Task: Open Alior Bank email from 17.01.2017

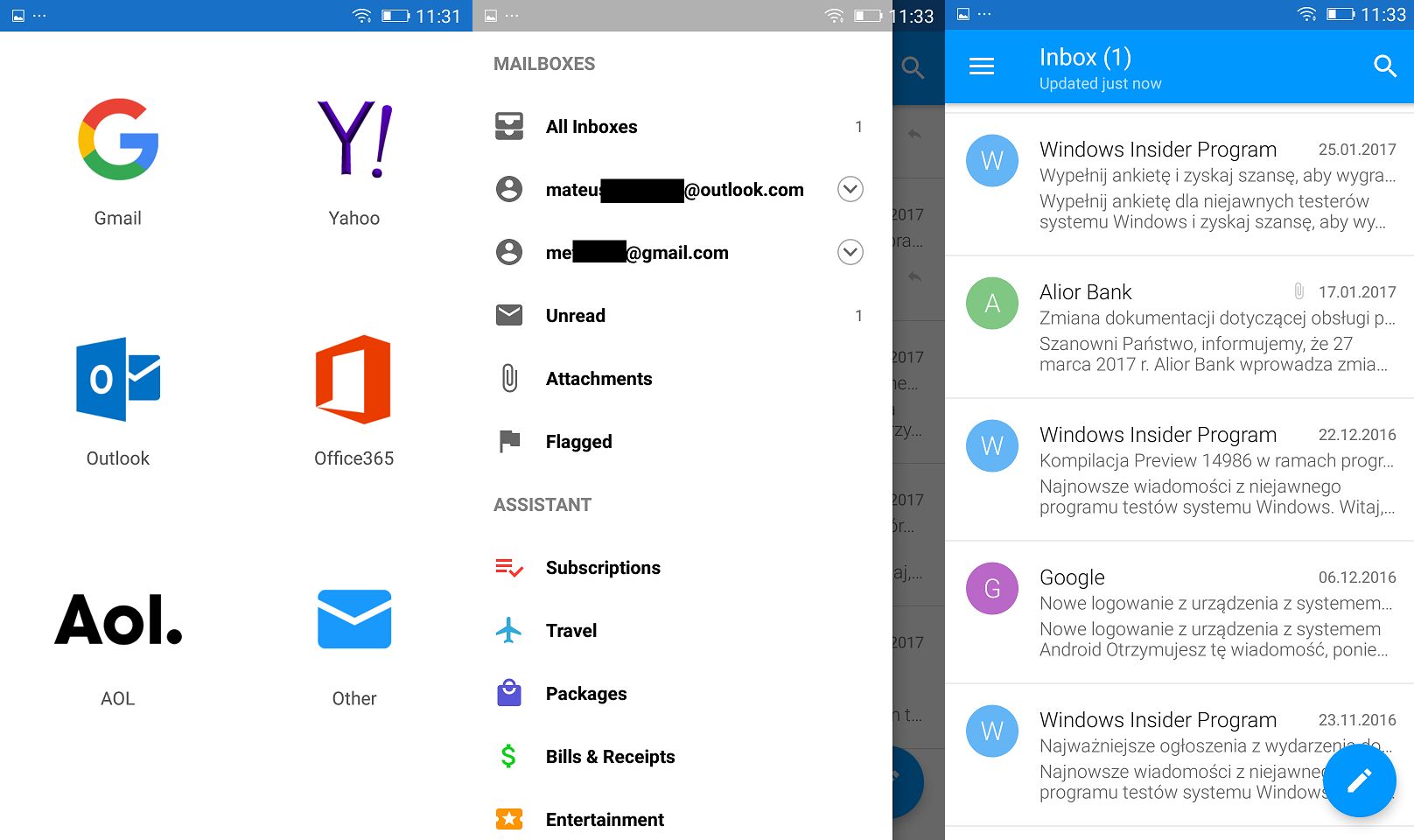Action: (x=1179, y=327)
